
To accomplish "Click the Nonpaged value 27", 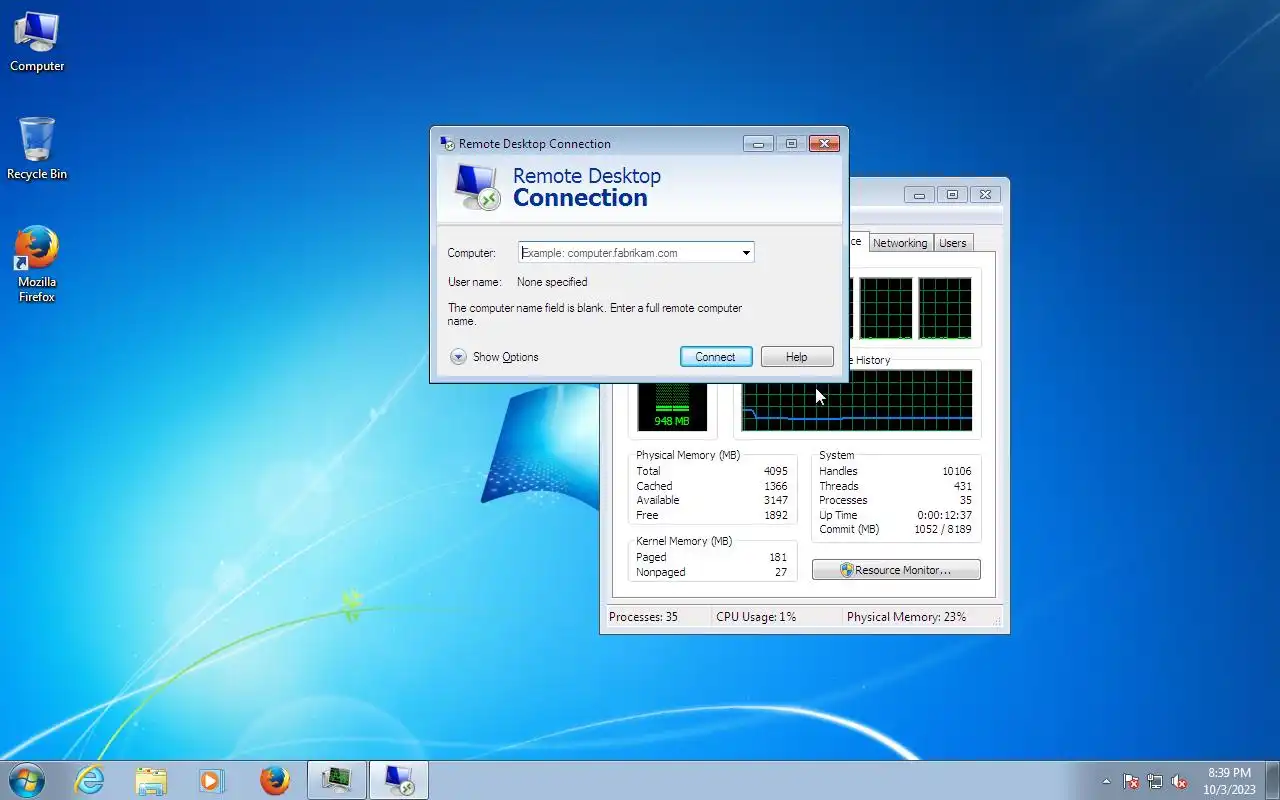I will click(781, 572).
